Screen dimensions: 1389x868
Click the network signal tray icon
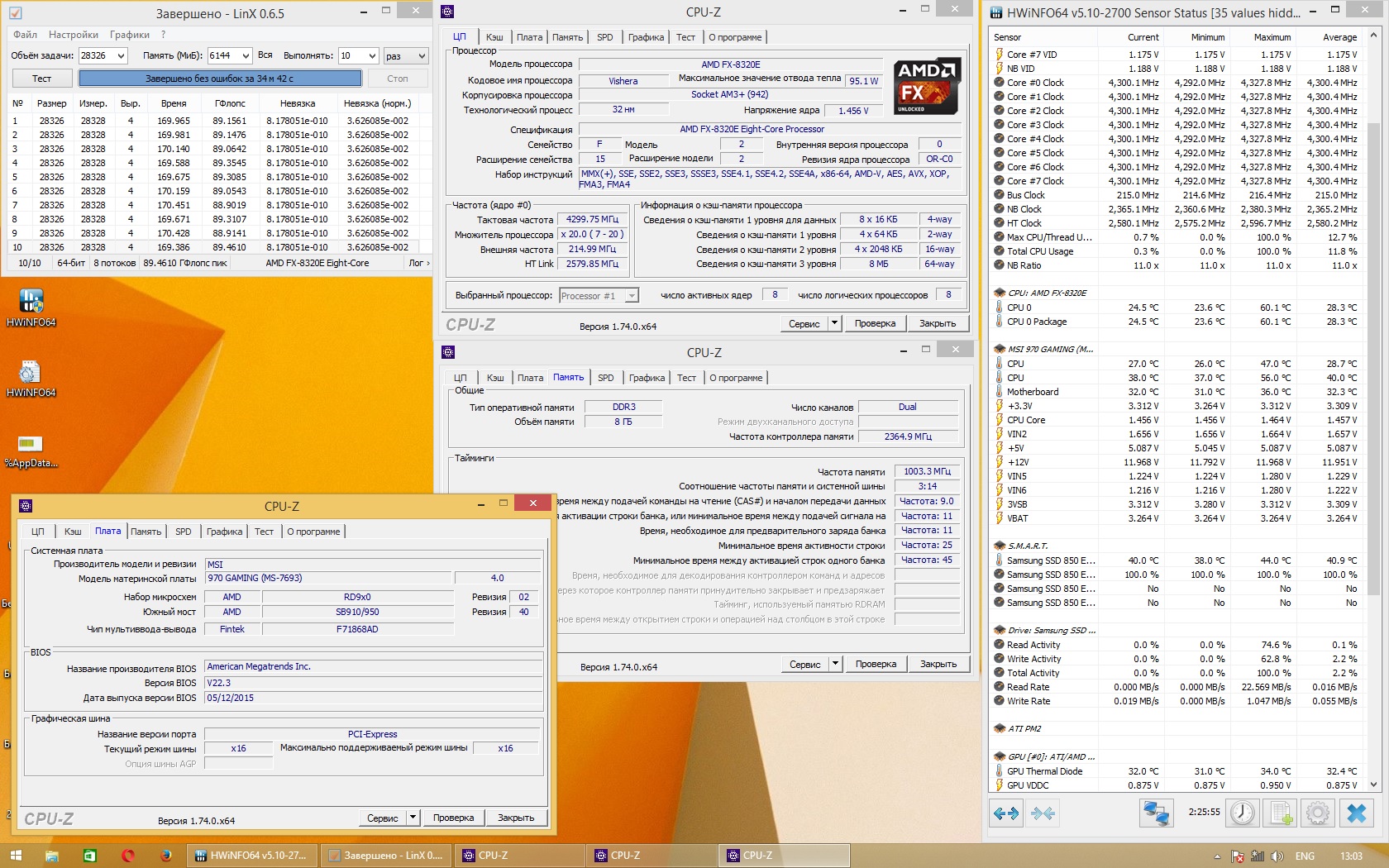coord(1258,856)
